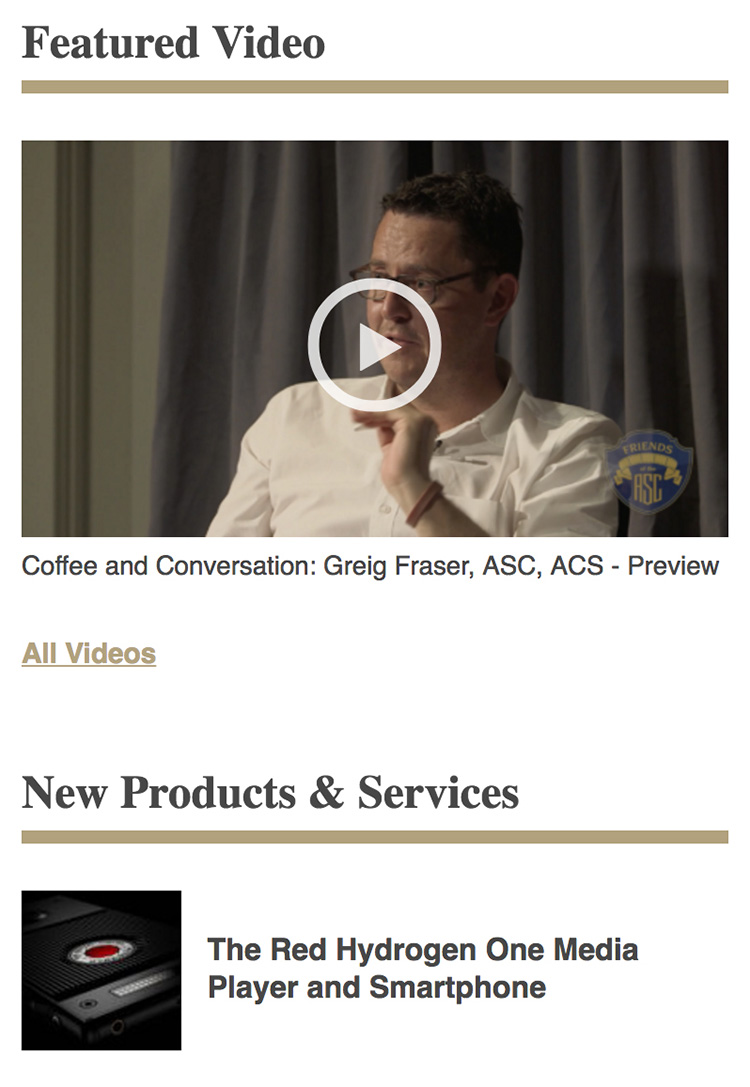Click the gold divider below New Products & Services
Viewport: 750px width, 1087px height.
374,837
